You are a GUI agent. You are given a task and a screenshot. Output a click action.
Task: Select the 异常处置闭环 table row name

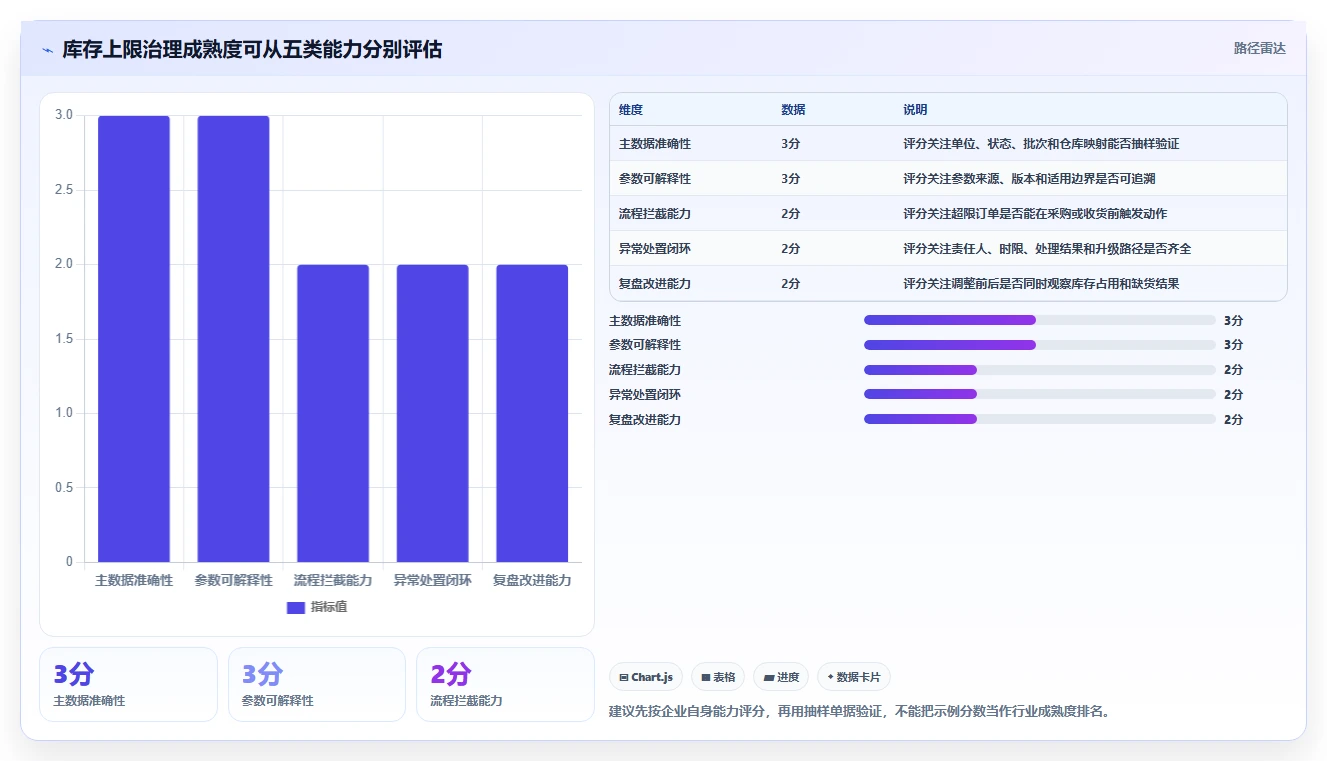pyautogui.click(x=655, y=249)
